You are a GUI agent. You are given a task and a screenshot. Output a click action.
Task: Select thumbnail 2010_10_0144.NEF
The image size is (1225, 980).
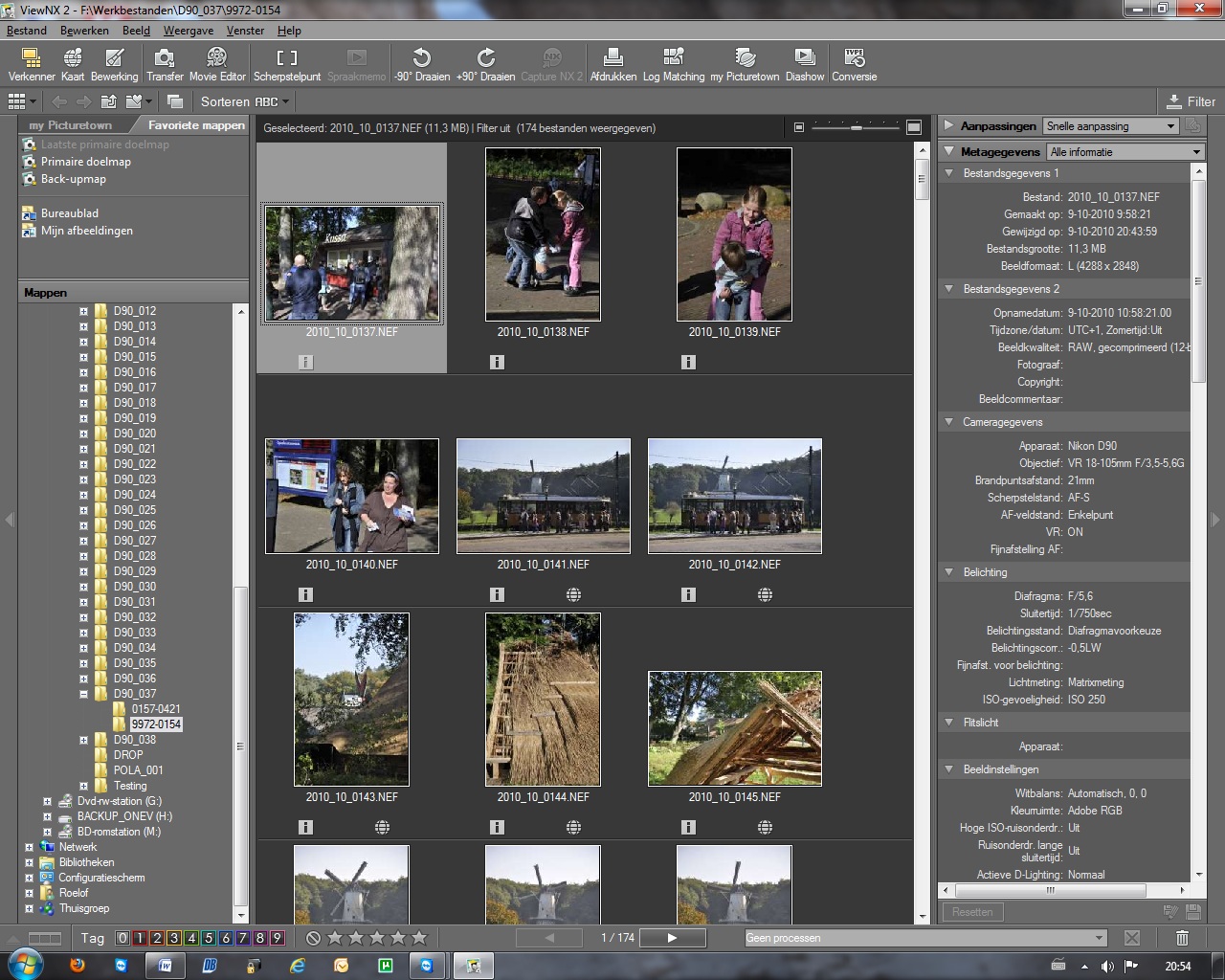click(x=543, y=700)
